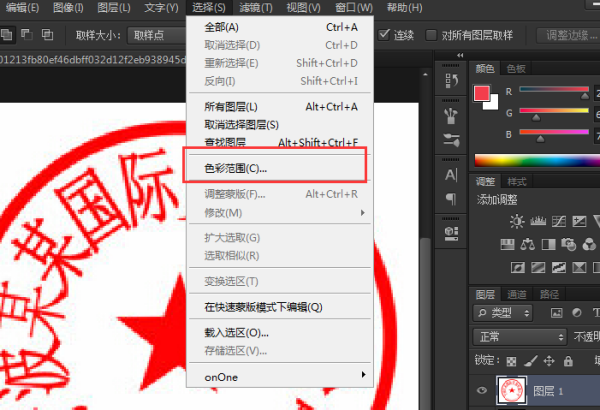Expand the onOne submenu
The image size is (600, 410).
[x=280, y=377]
